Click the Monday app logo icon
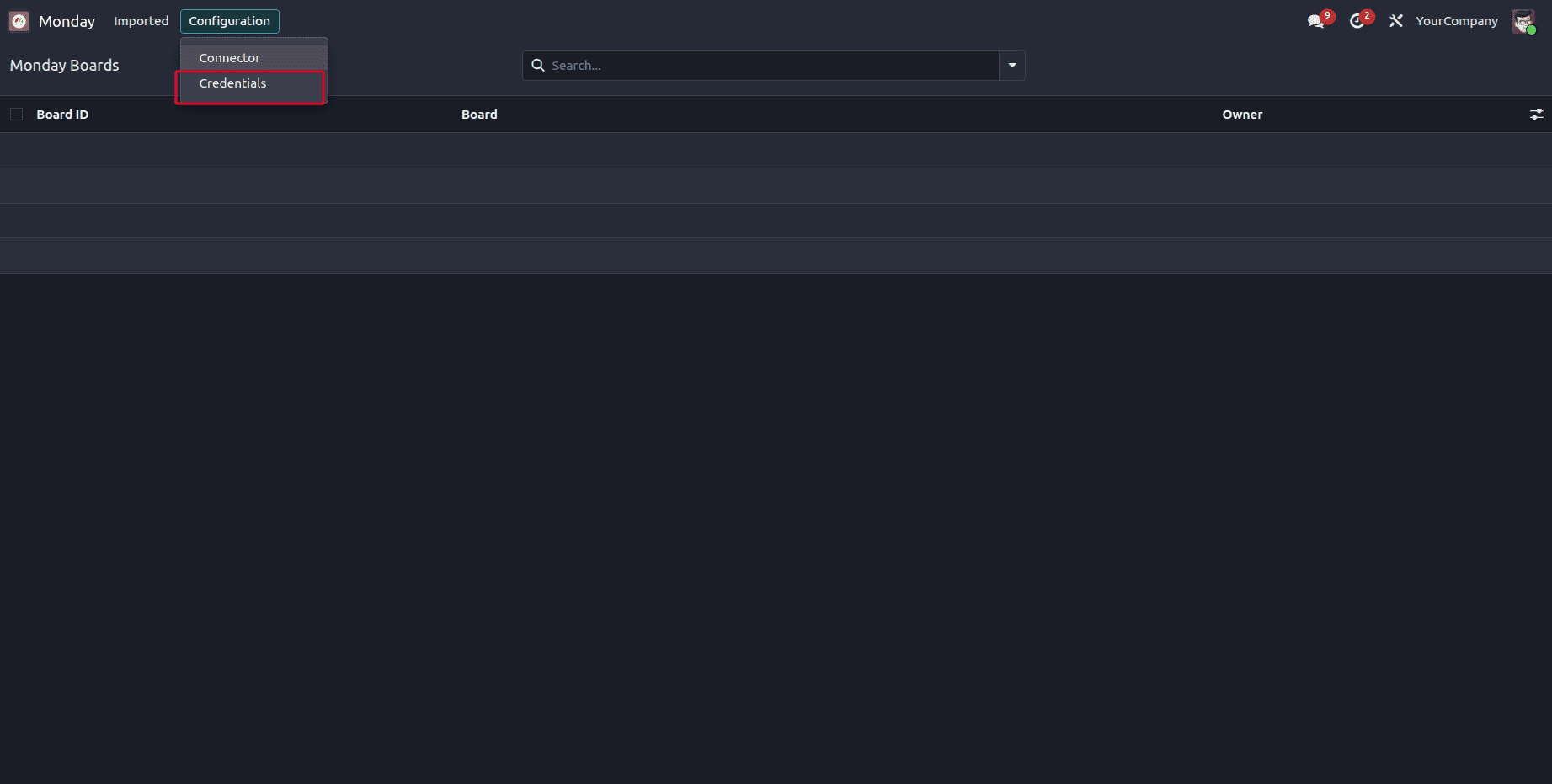The width and height of the screenshot is (1552, 784). point(19,21)
